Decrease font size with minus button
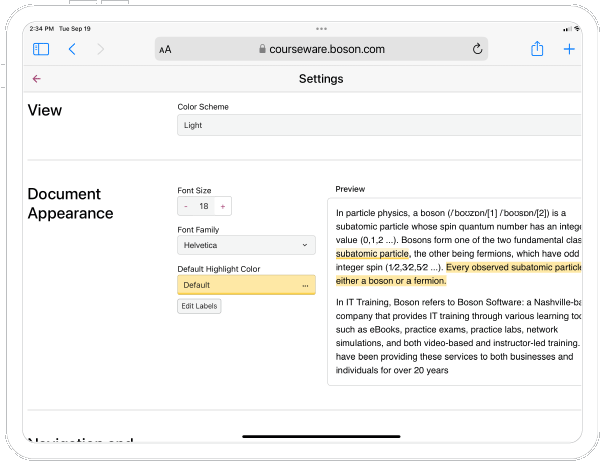601x462 pixels. 185,206
